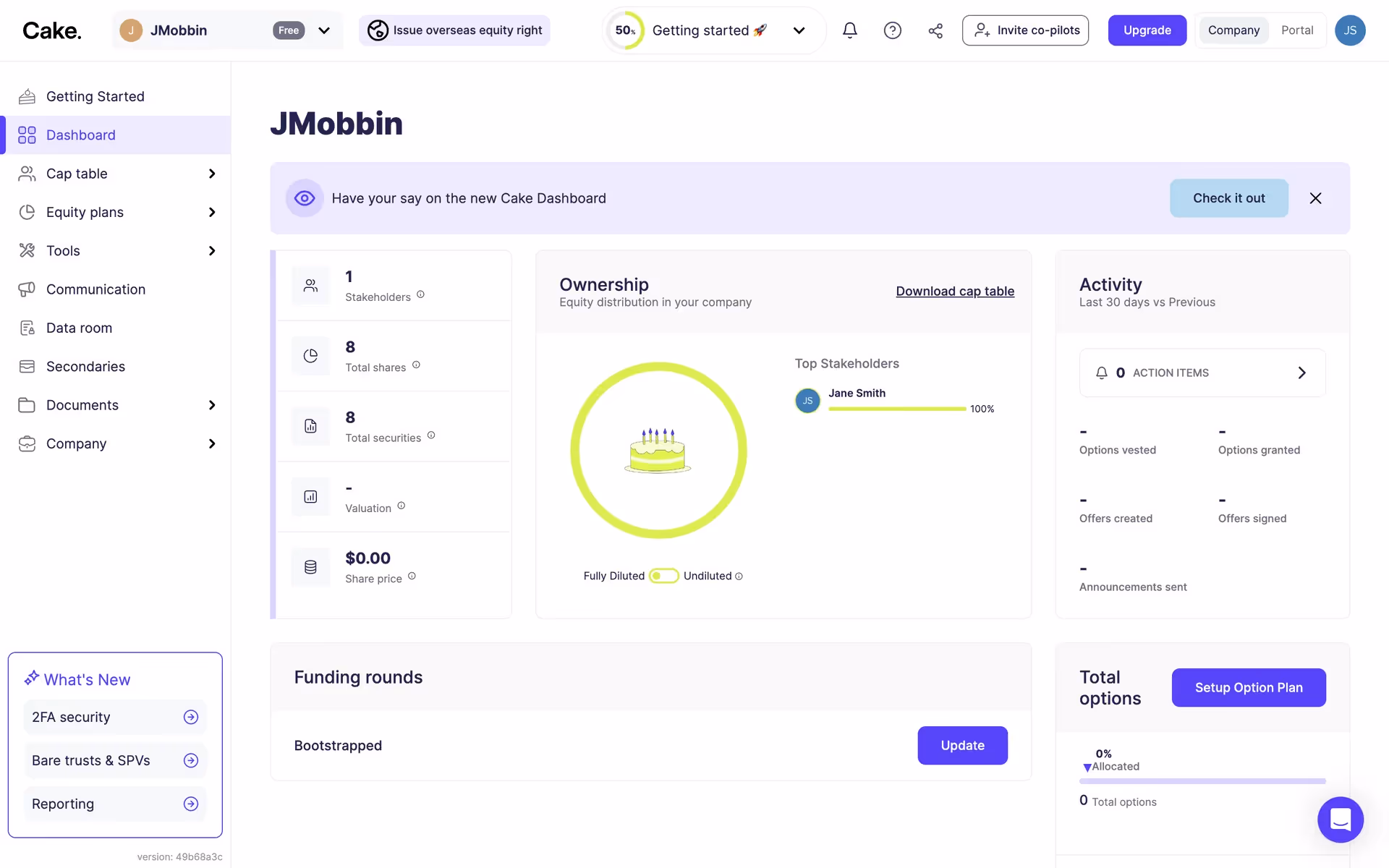1389x868 pixels.
Task: Click the notifications bell icon
Action: (850, 30)
